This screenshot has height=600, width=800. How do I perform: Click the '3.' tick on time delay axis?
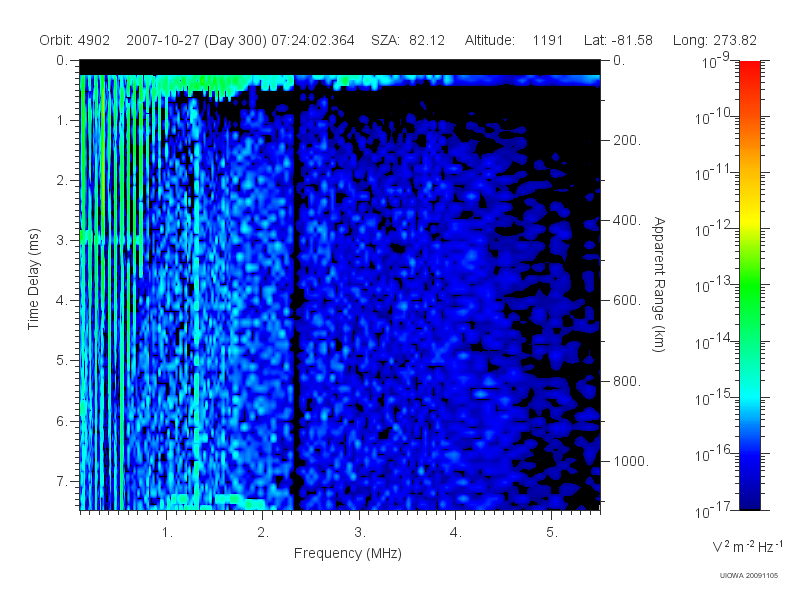tap(62, 240)
